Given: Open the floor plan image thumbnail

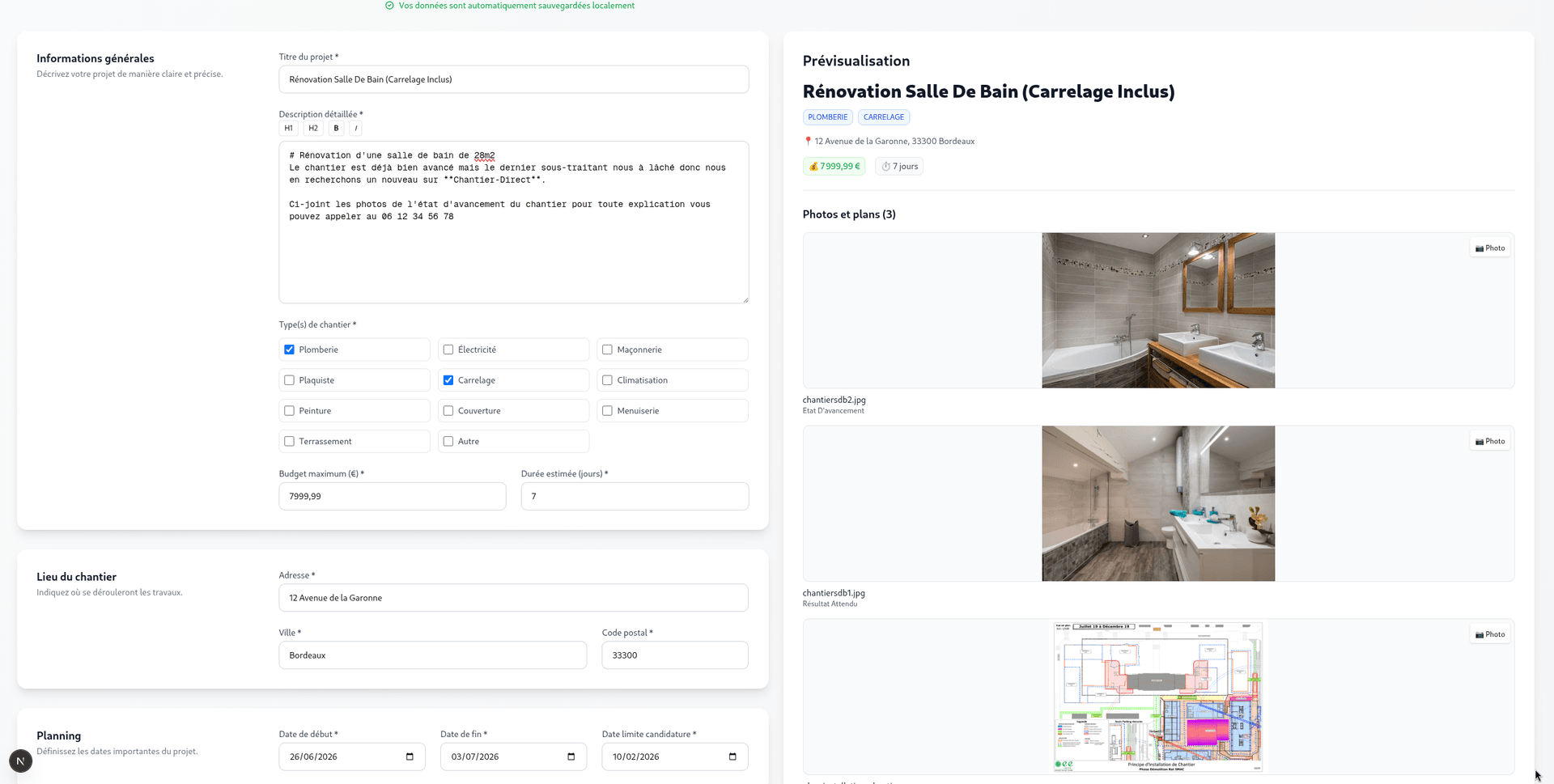Looking at the screenshot, I should tap(1157, 697).
